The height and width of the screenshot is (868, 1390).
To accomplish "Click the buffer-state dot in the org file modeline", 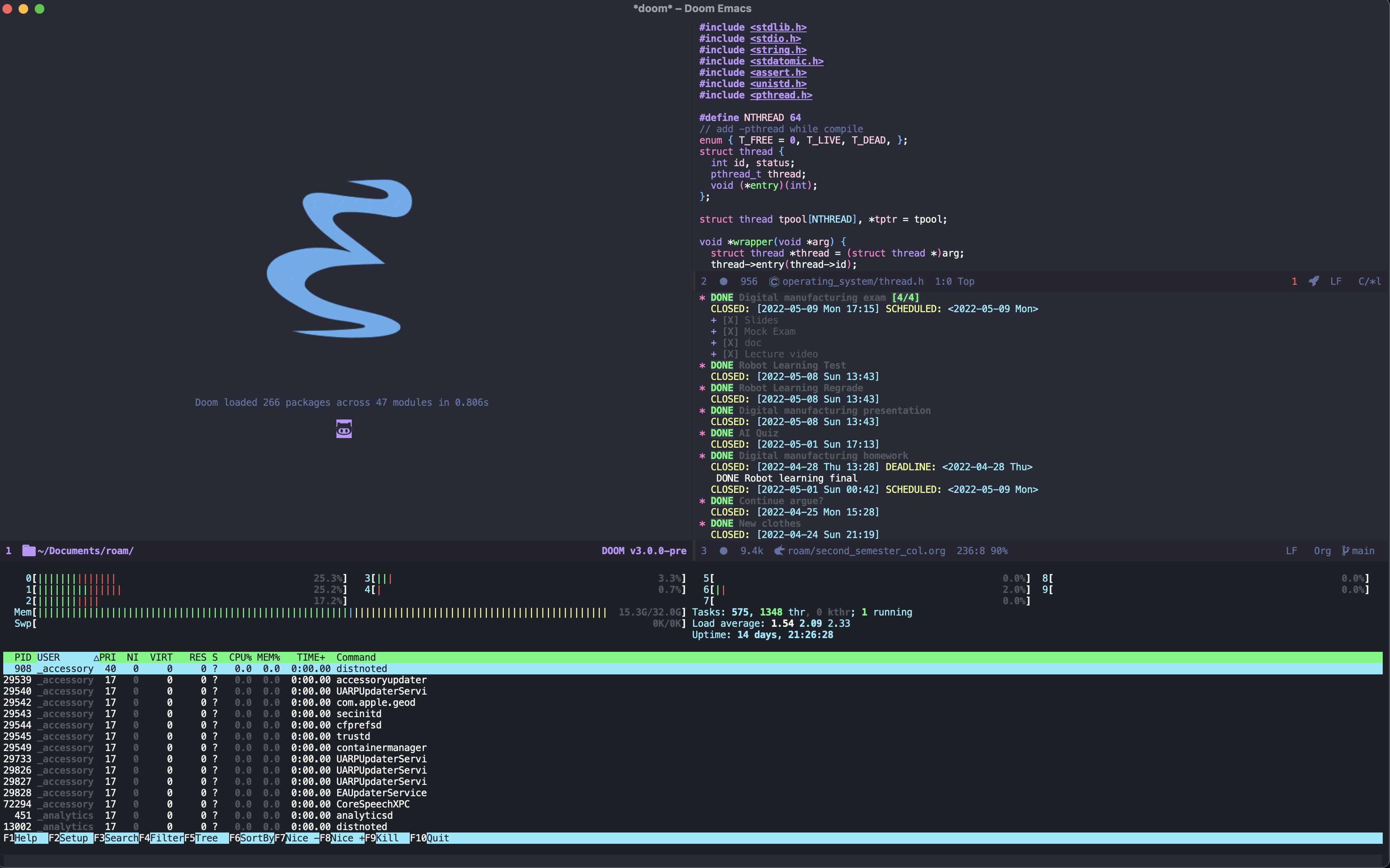I will click(x=723, y=551).
